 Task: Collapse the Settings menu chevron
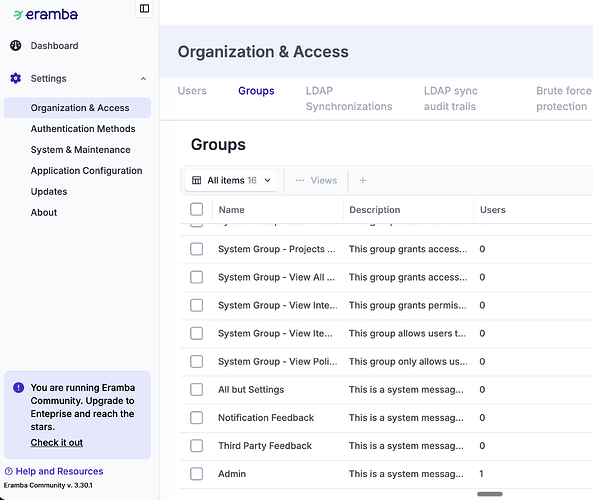pyautogui.click(x=143, y=79)
